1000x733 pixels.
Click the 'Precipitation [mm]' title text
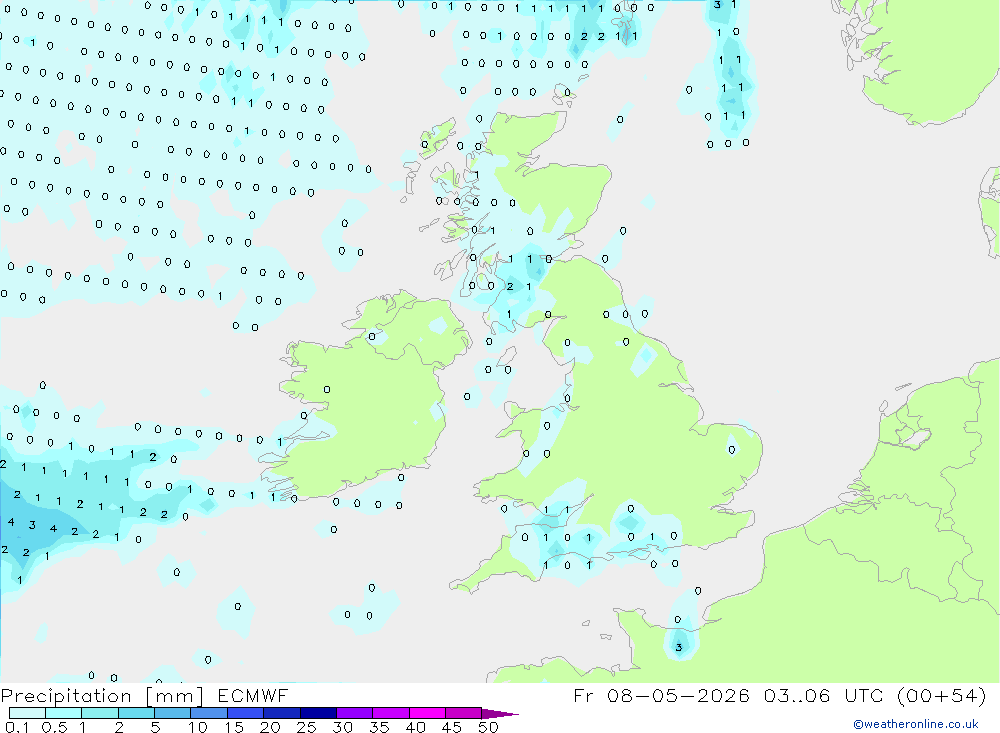pyautogui.click(x=101, y=696)
